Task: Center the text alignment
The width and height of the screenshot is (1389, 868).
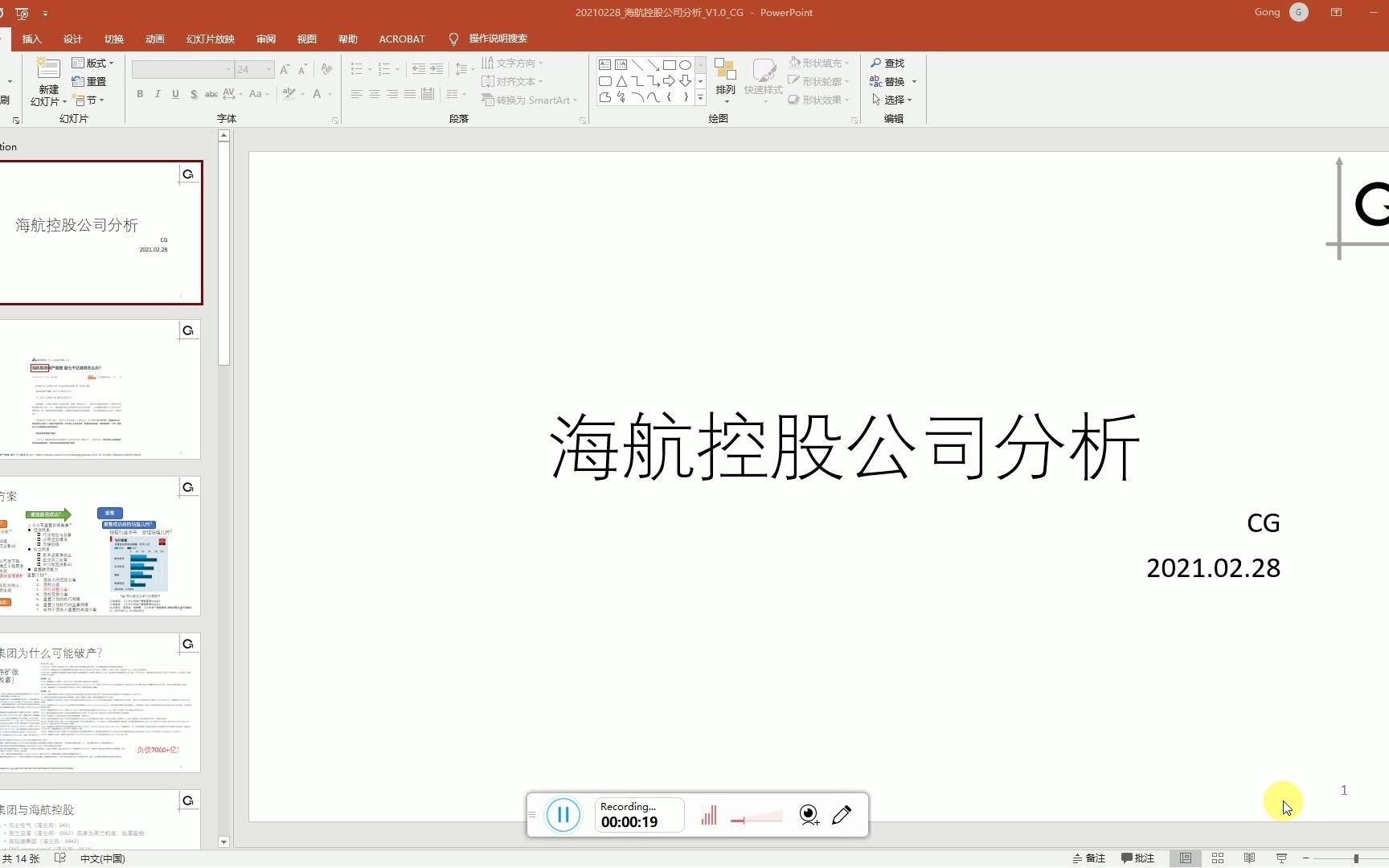Action: pyautogui.click(x=375, y=94)
